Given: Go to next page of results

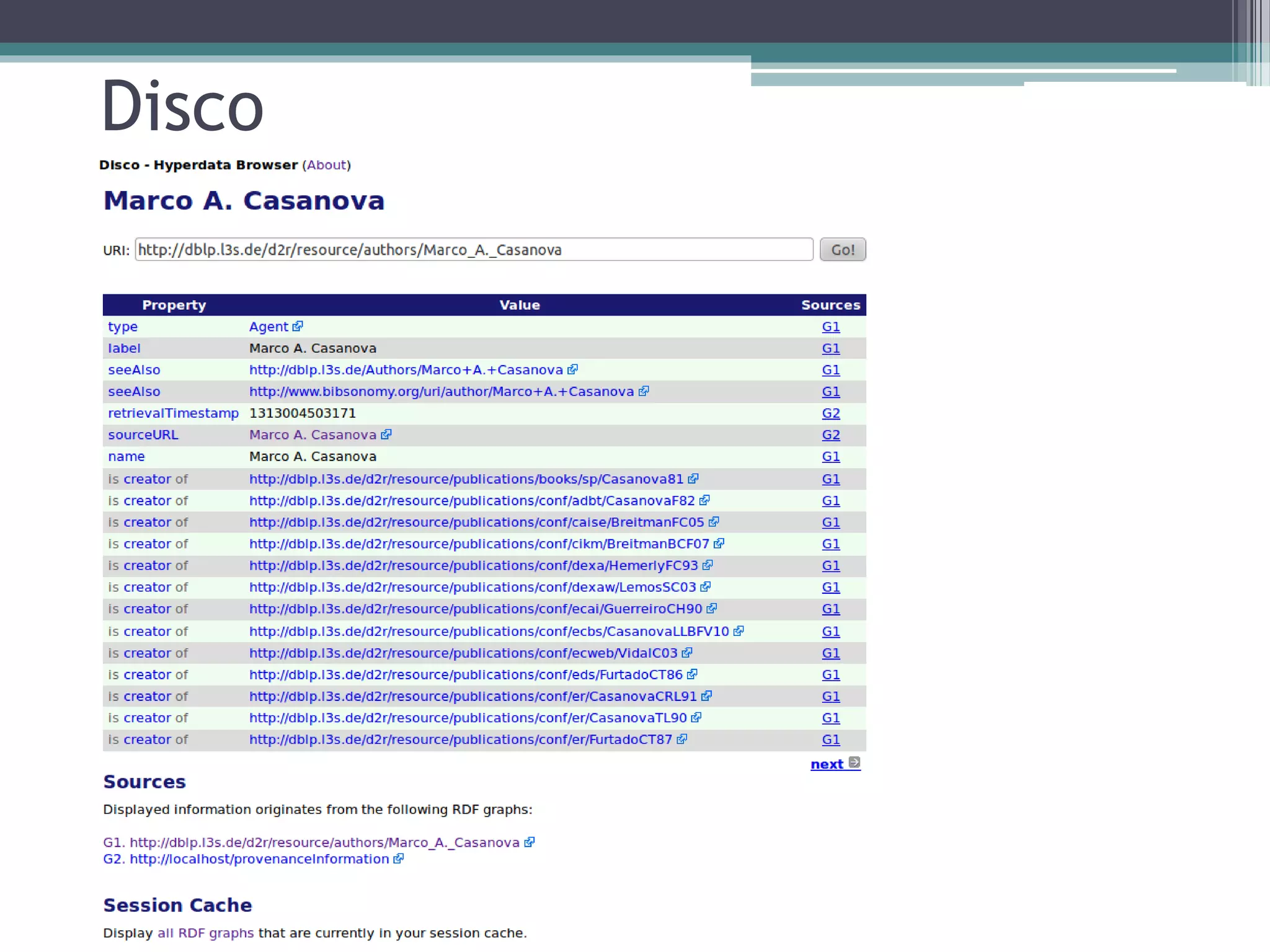Looking at the screenshot, I should [x=827, y=764].
